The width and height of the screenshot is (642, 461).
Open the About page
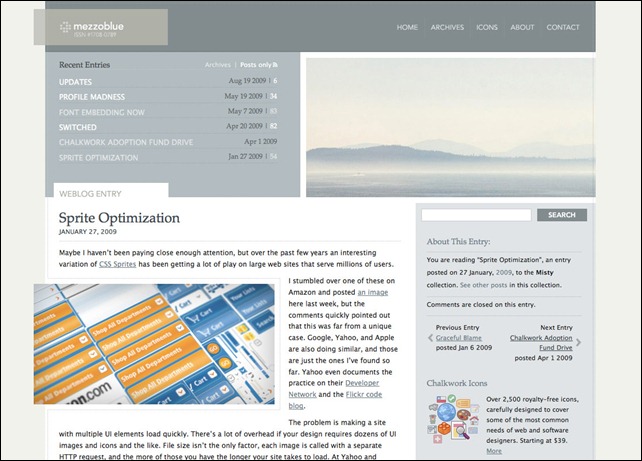pos(522,27)
